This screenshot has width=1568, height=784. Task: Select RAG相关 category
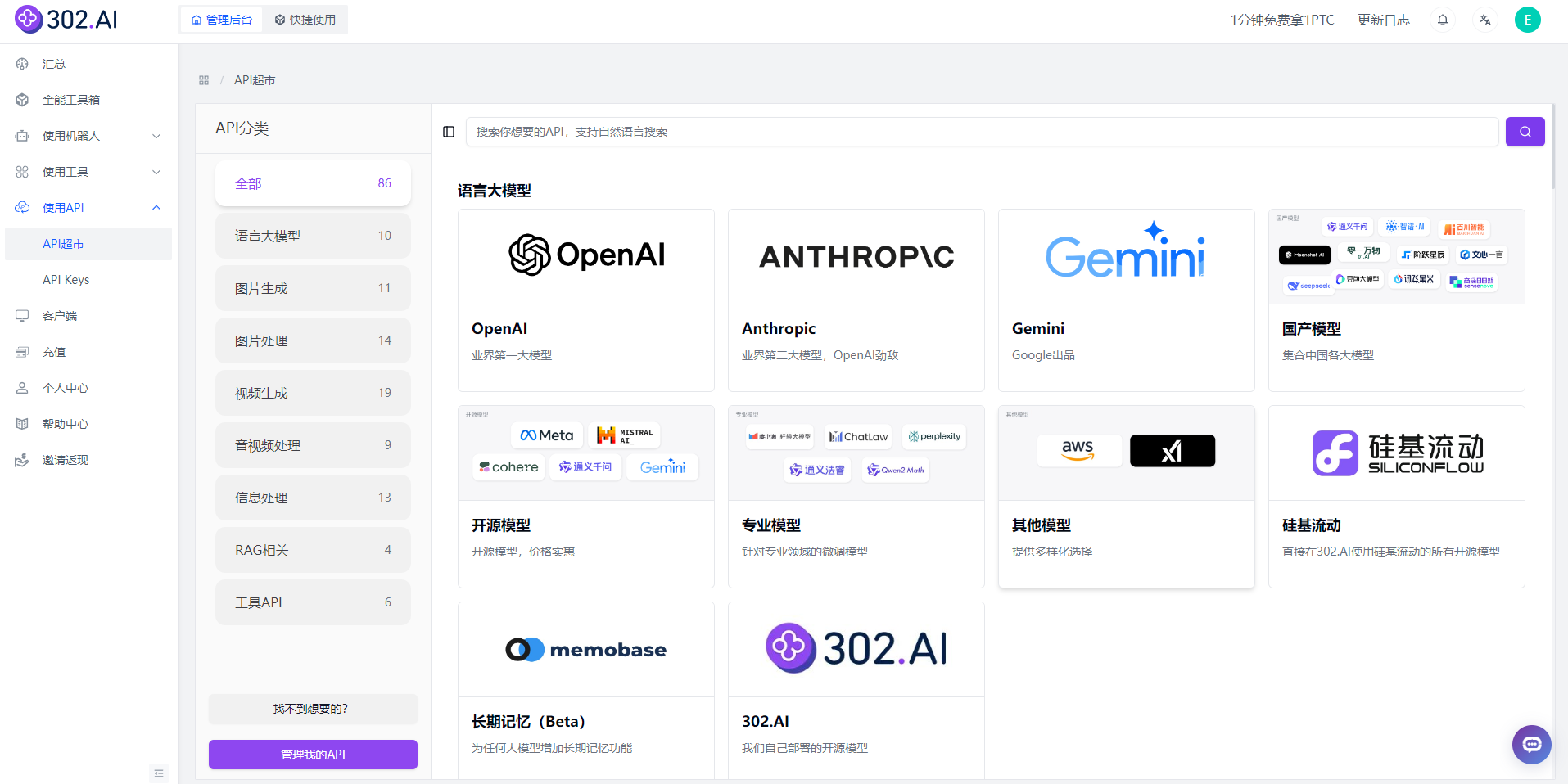click(313, 550)
